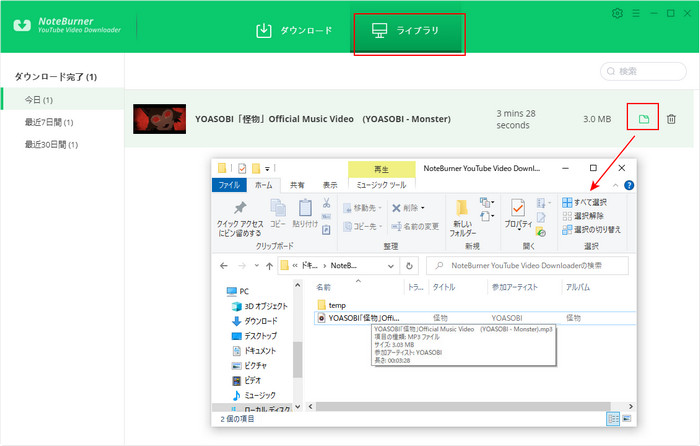Open recent locations dropdown
This screenshot has width=700, height=446.
(x=256, y=266)
